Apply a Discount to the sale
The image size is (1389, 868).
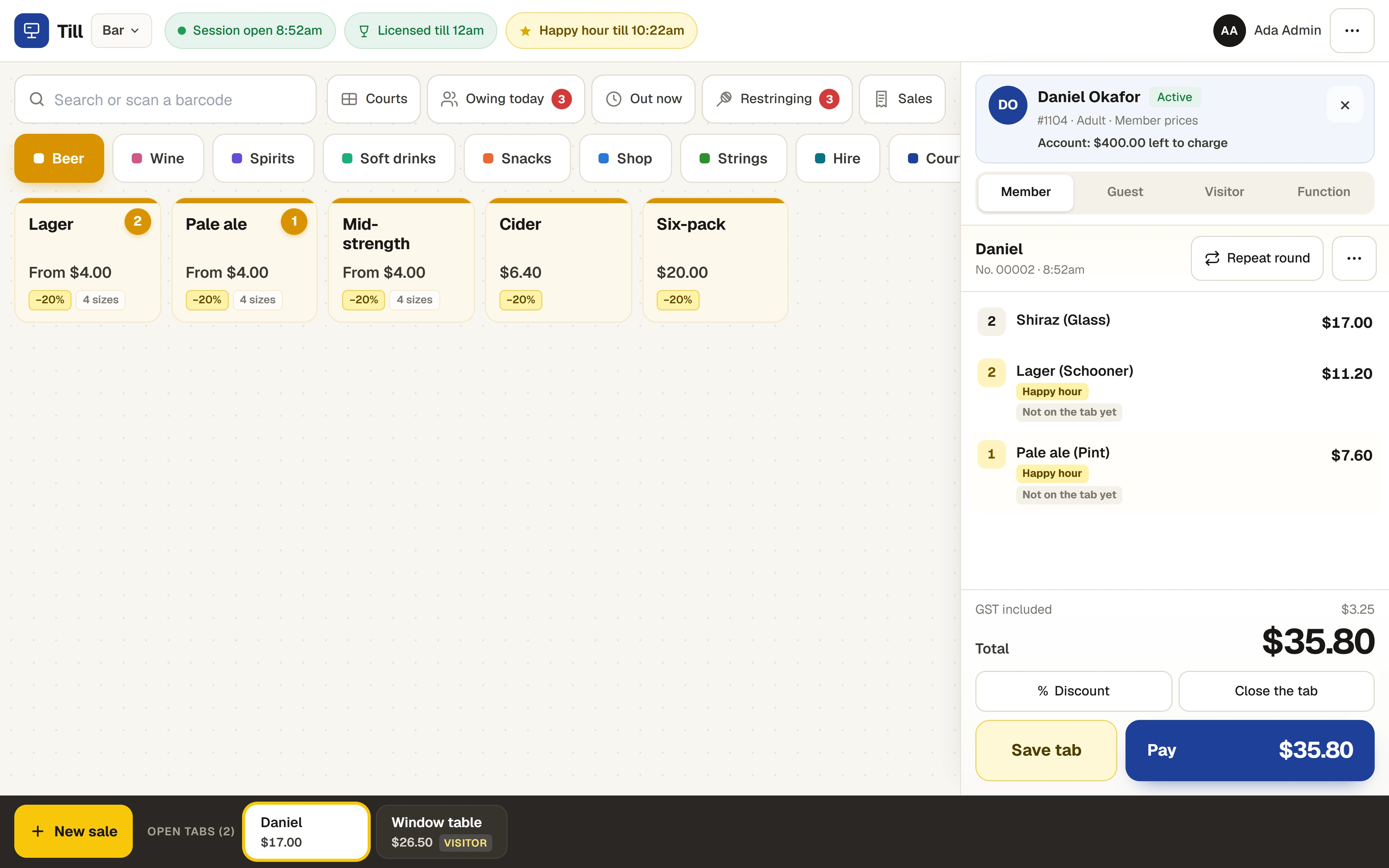(1073, 691)
